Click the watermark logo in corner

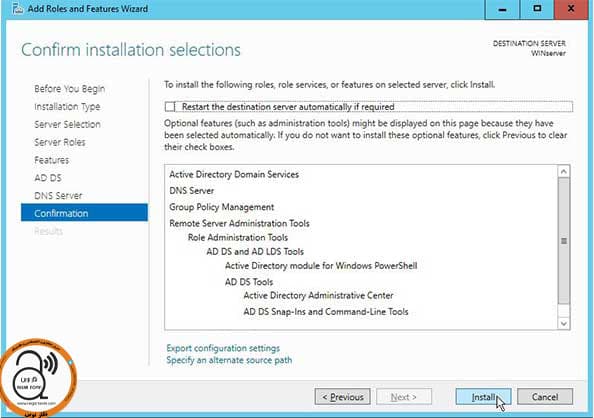[x=38, y=378]
